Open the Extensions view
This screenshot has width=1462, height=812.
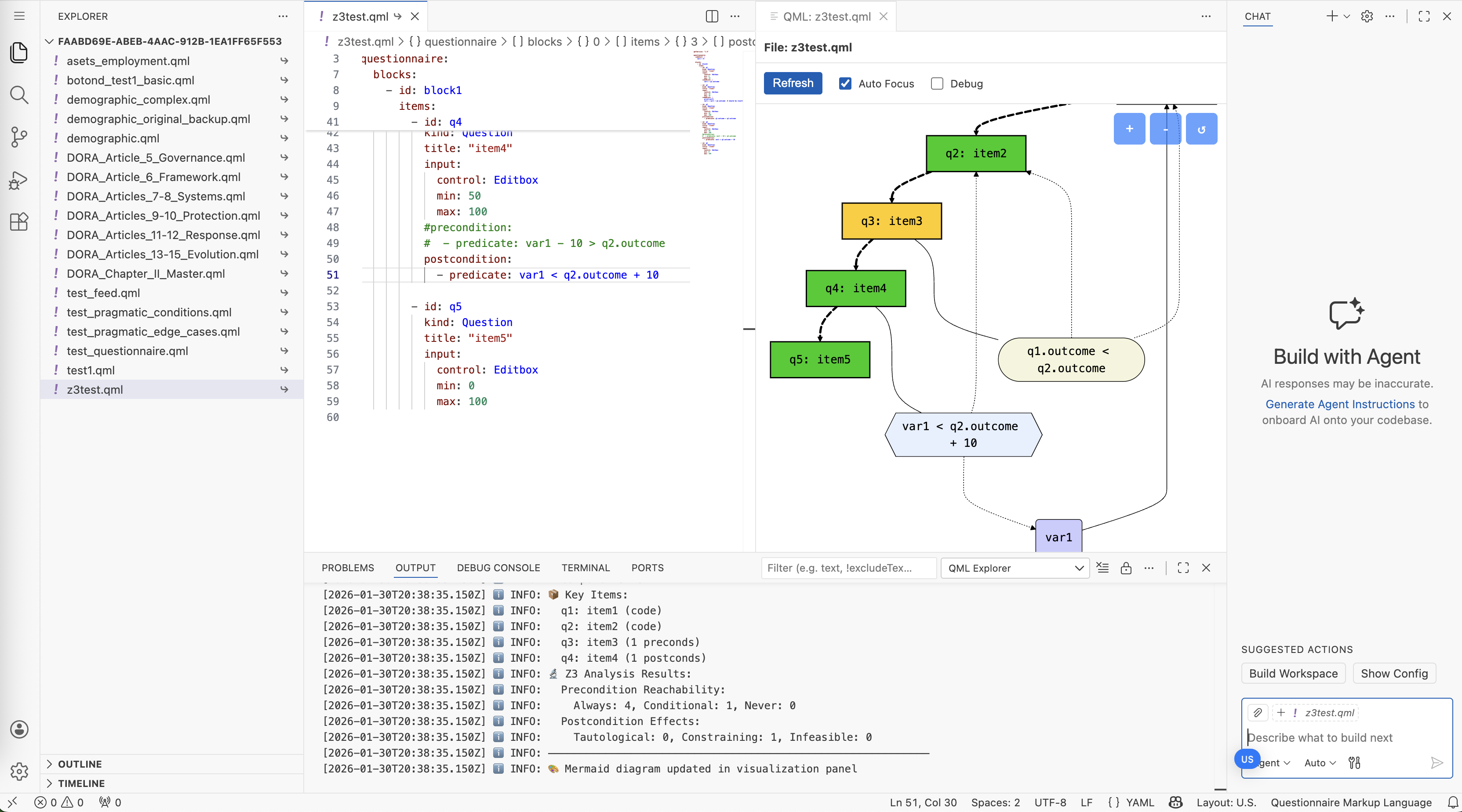tap(19, 221)
